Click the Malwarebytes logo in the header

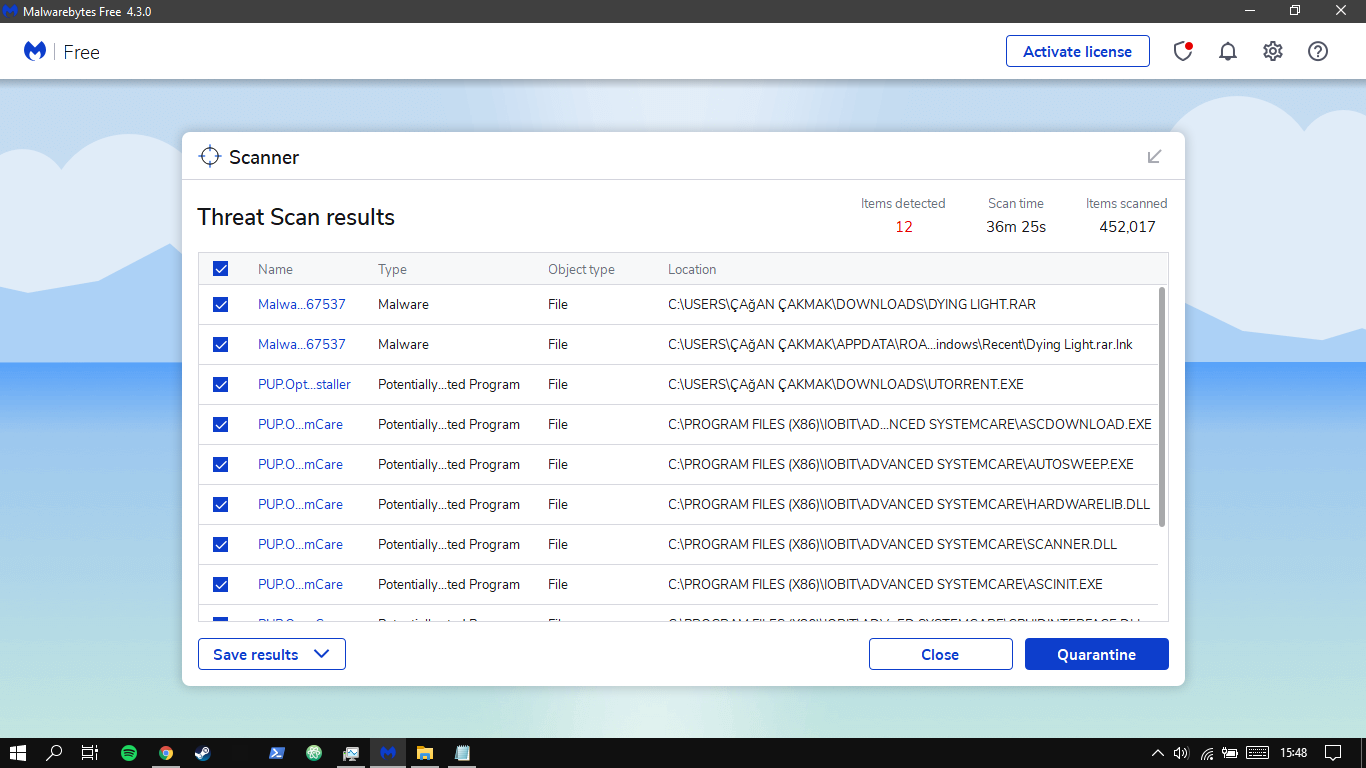point(35,51)
